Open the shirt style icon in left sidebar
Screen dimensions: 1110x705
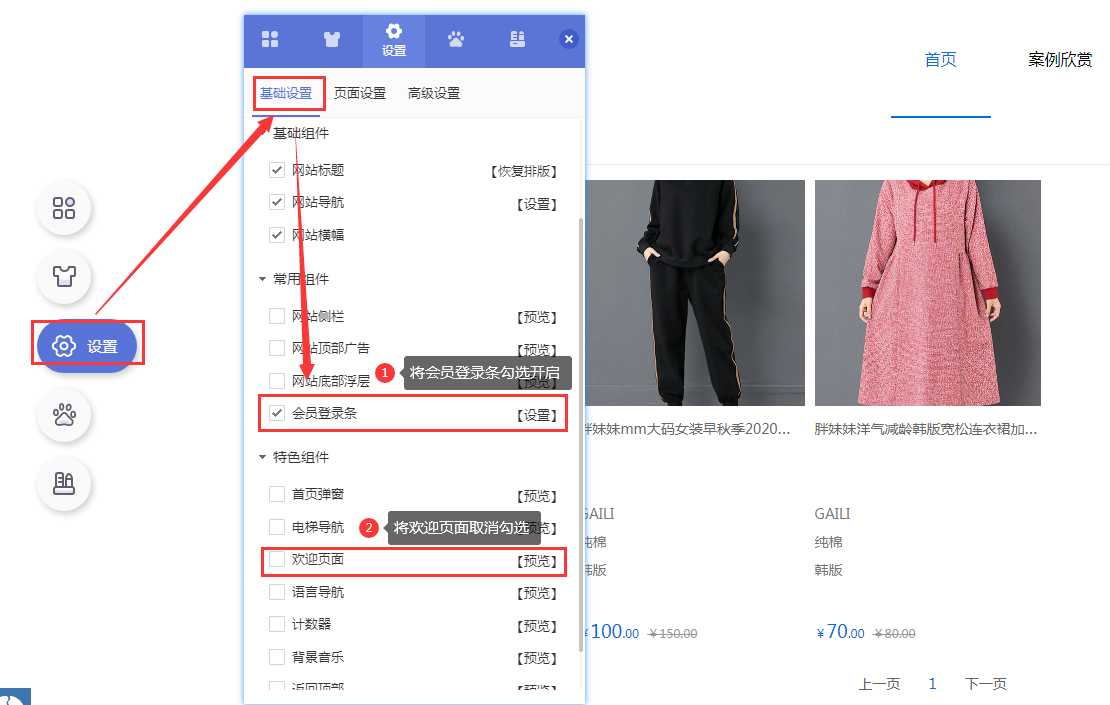click(x=64, y=276)
